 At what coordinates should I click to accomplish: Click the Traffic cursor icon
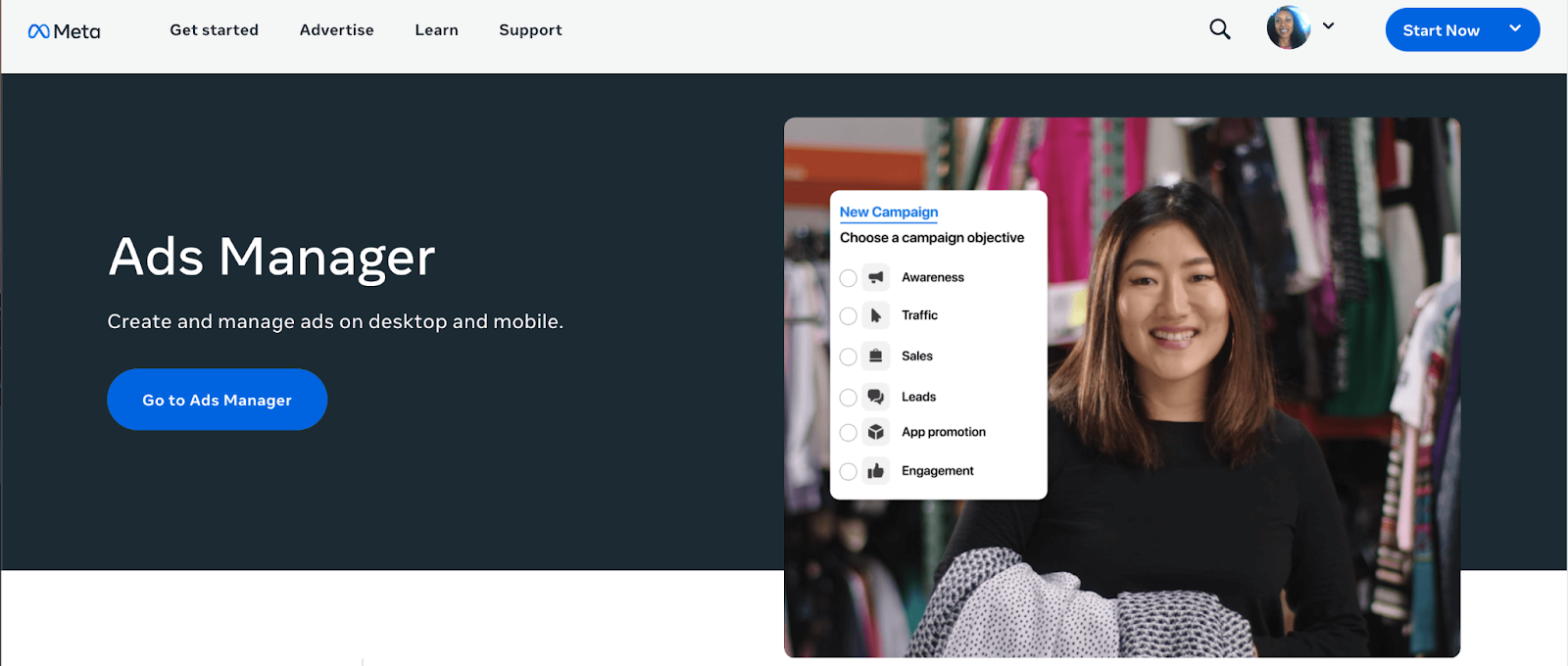click(x=876, y=315)
